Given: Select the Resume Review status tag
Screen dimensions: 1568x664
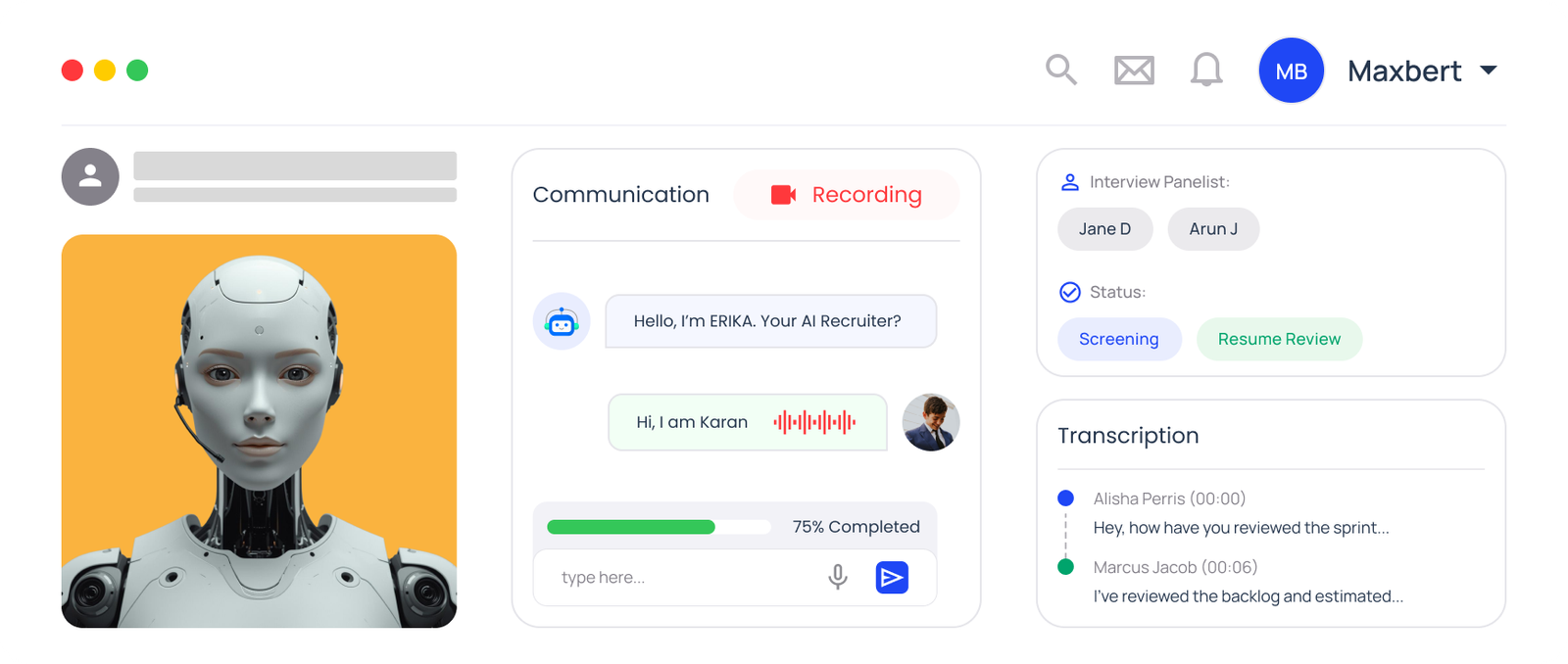Looking at the screenshot, I should 1279,339.
